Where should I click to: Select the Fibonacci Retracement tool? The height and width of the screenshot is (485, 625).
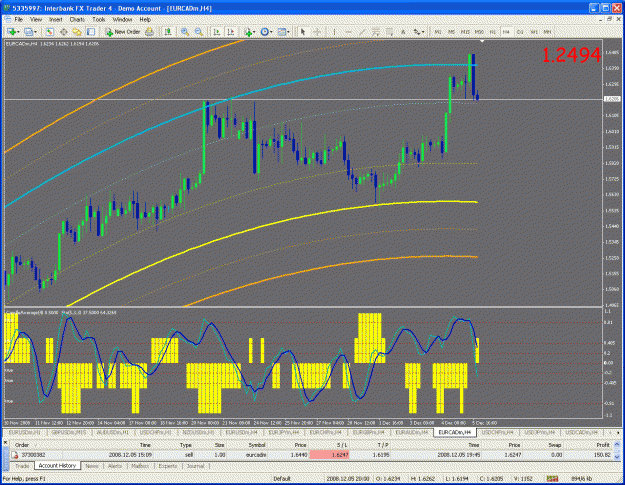[x=389, y=32]
